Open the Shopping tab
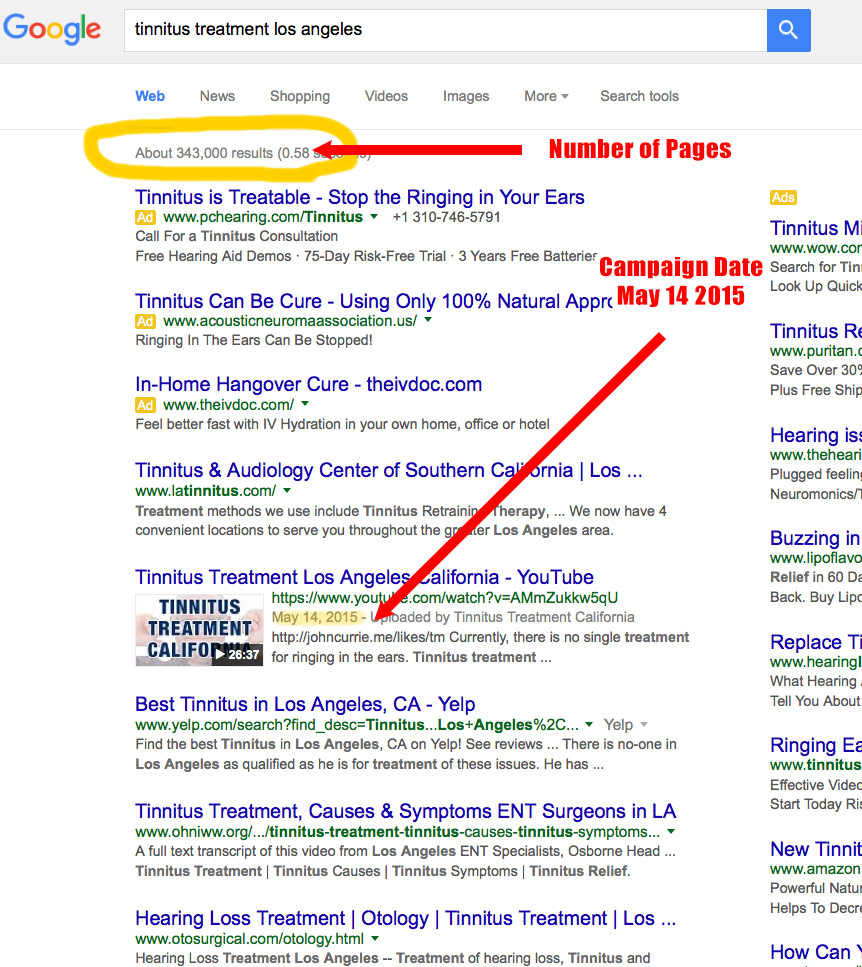This screenshot has height=967, width=862. [x=300, y=96]
